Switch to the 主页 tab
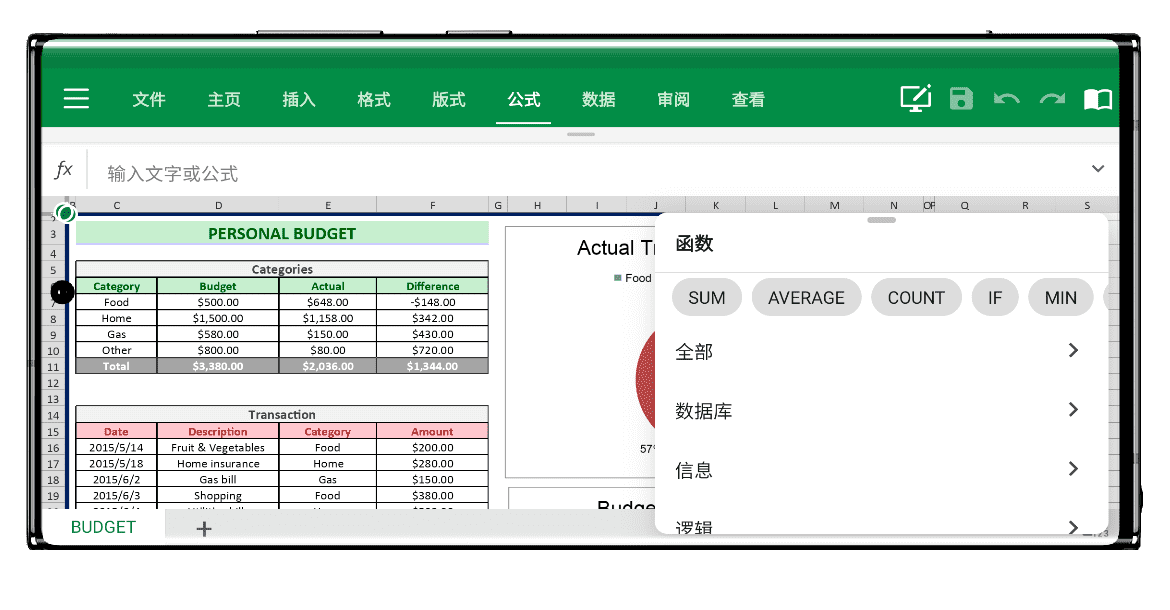1170x610 pixels. [224, 99]
